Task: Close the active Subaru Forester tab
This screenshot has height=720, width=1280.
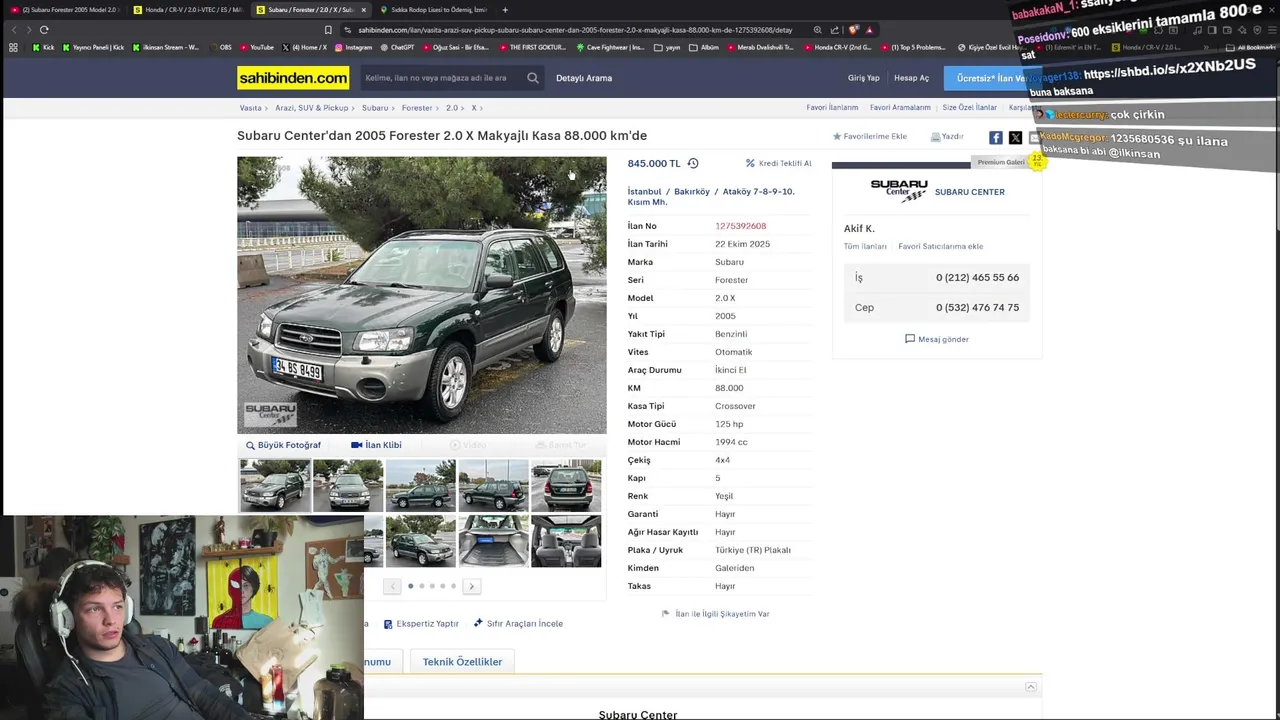Action: click(x=363, y=10)
